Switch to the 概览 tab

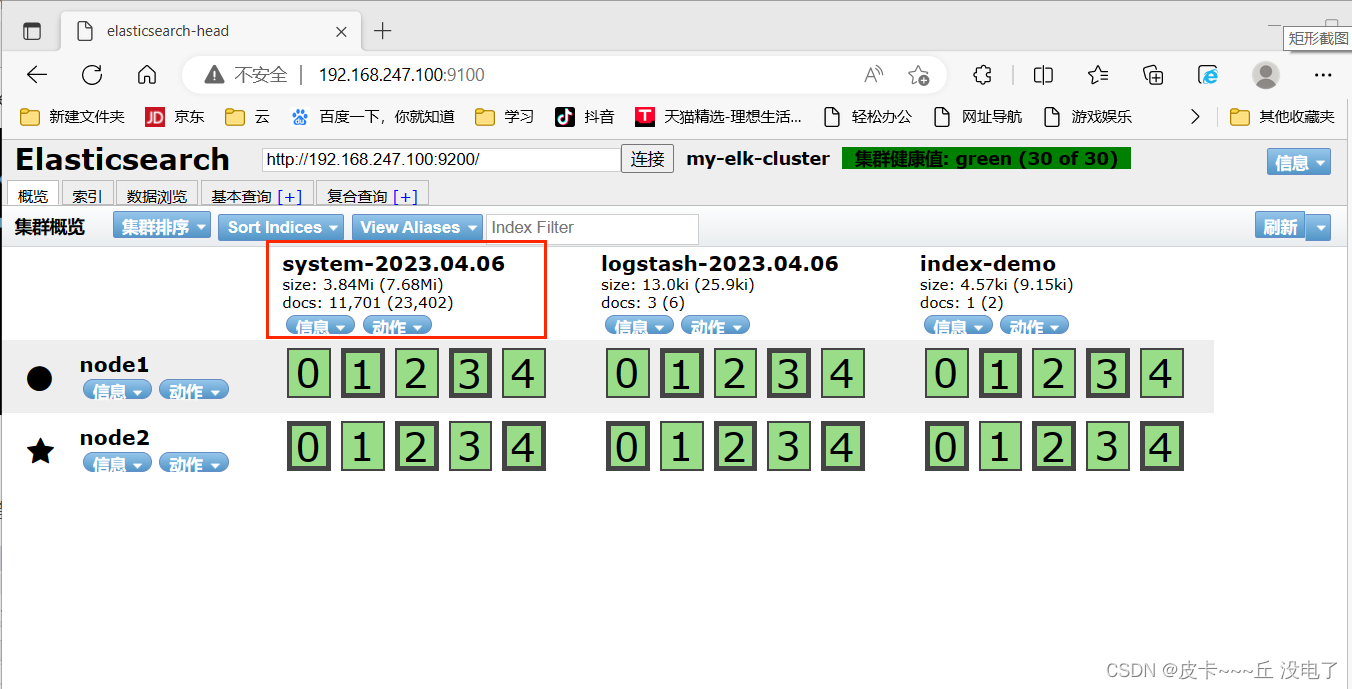pyautogui.click(x=34, y=196)
